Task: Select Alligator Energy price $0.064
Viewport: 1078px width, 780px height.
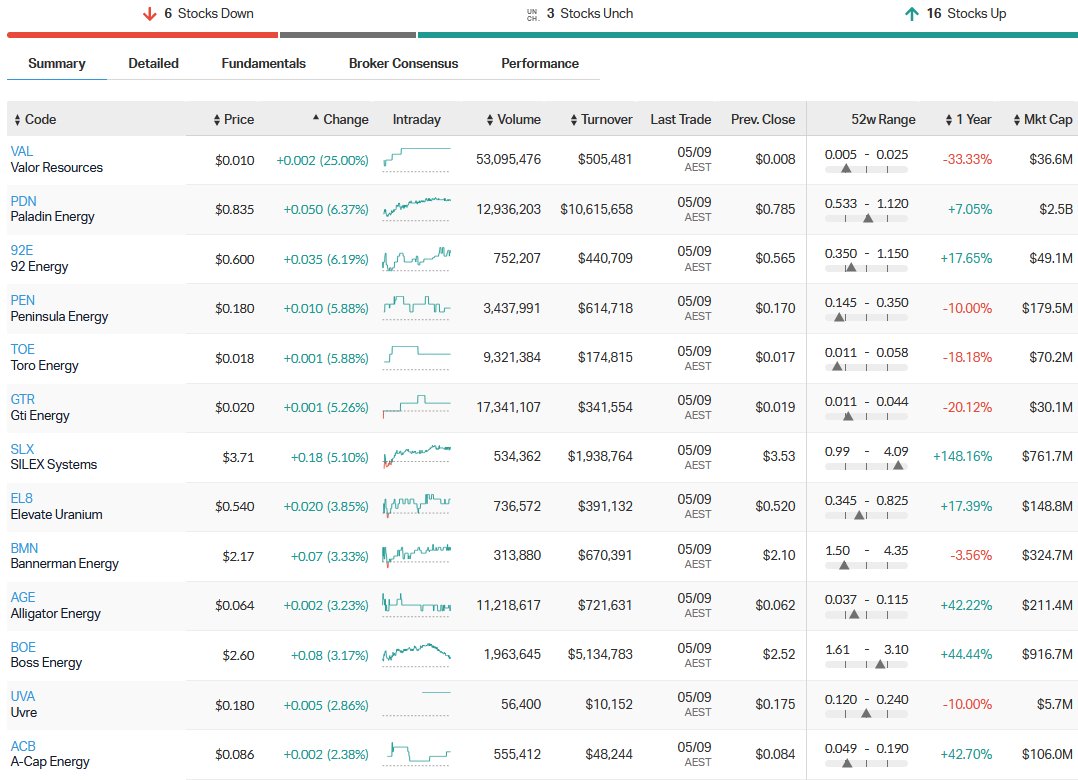Action: (234, 605)
